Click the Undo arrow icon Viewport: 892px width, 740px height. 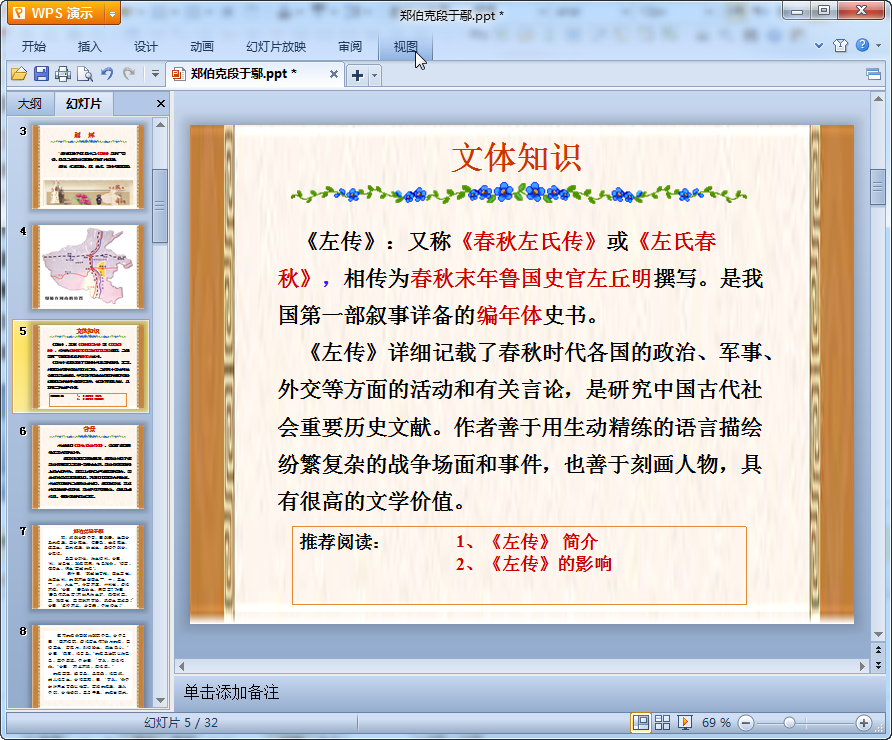(107, 73)
